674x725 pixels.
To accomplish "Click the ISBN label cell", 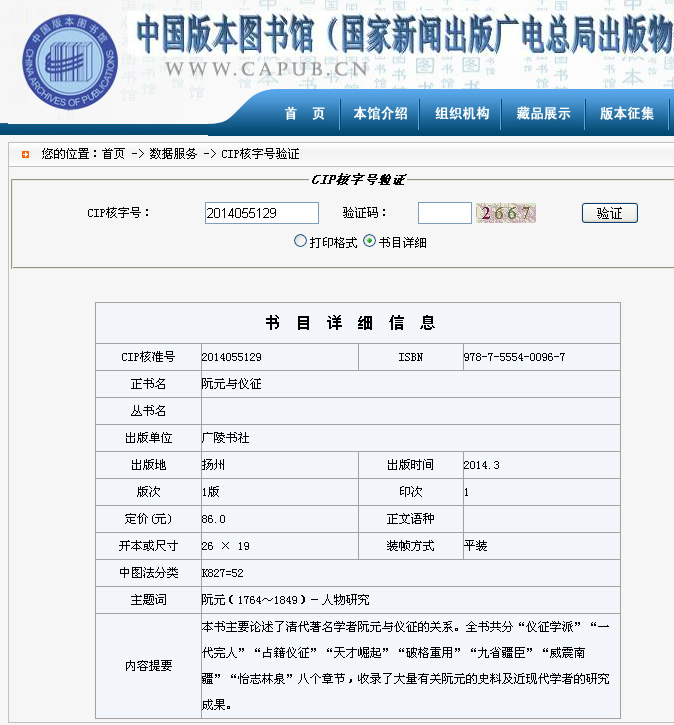I will click(411, 357).
